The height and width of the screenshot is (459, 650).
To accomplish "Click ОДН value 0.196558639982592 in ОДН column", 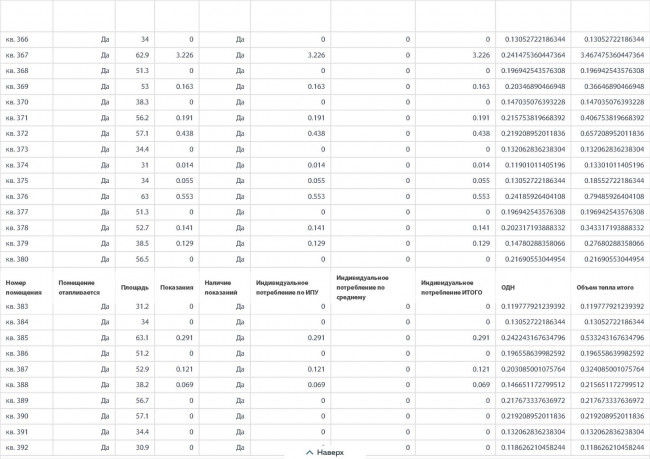I will click(x=533, y=354).
